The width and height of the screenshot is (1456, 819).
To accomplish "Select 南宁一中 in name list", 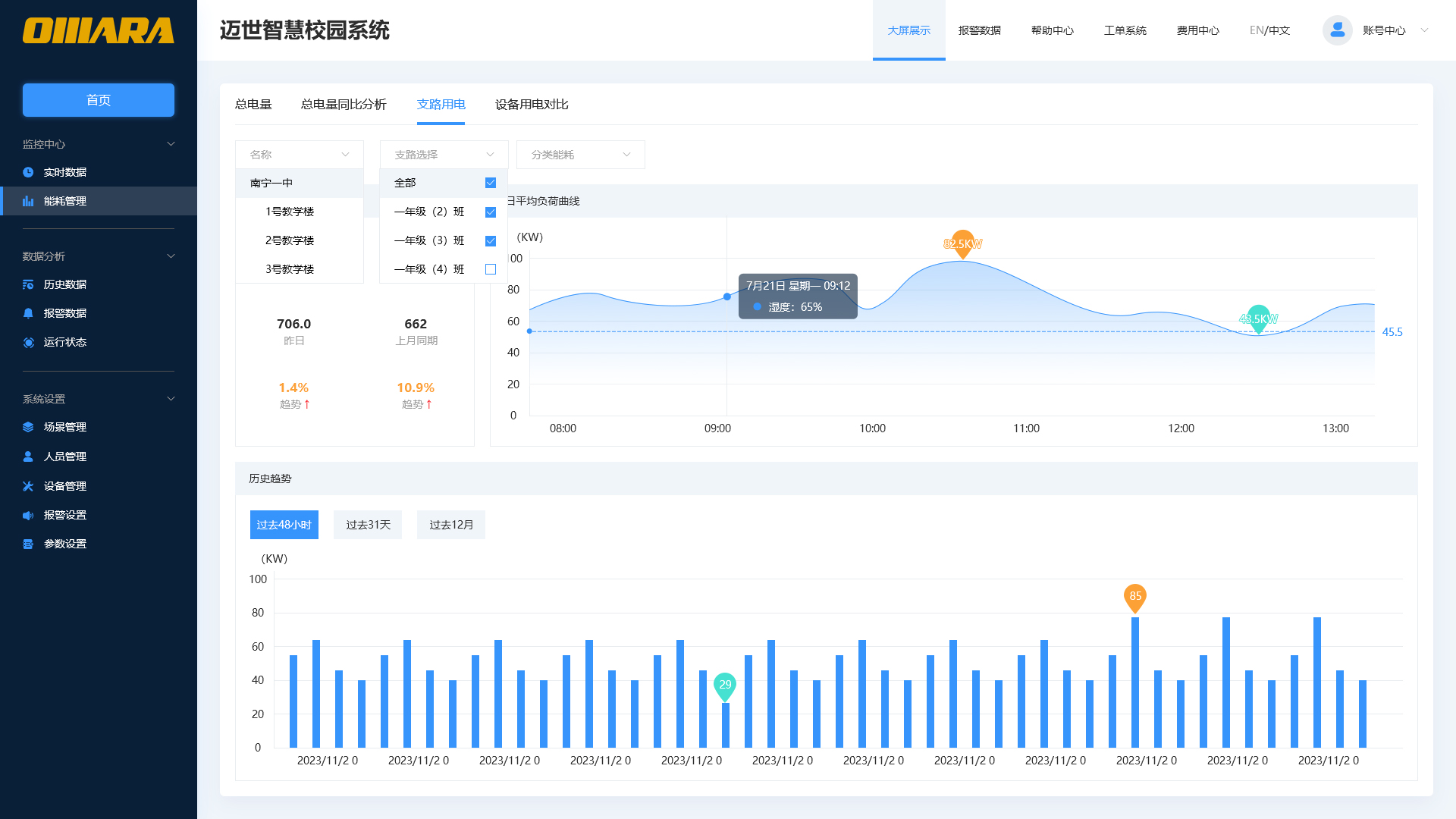I will point(300,183).
